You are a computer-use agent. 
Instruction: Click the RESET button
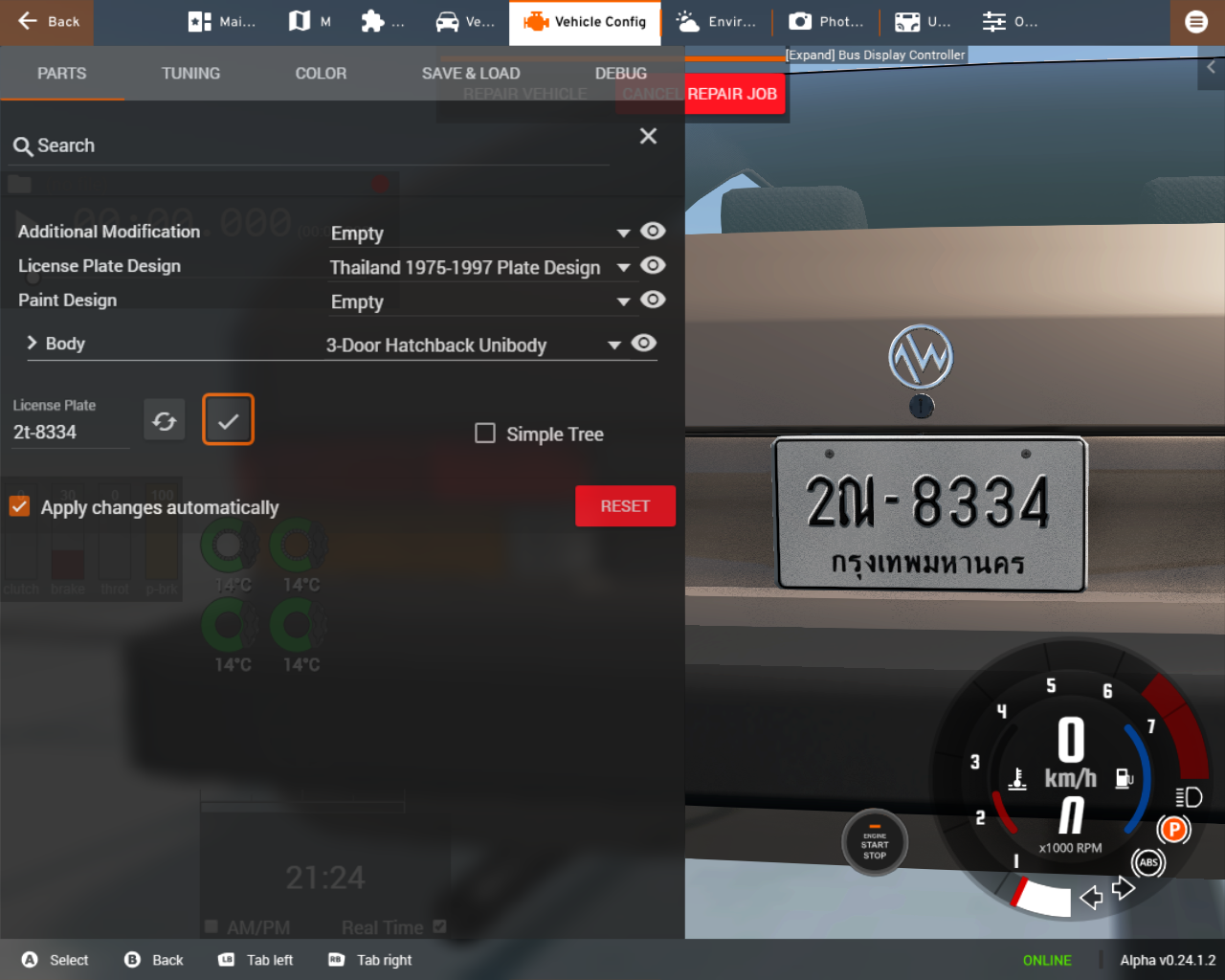(x=625, y=506)
